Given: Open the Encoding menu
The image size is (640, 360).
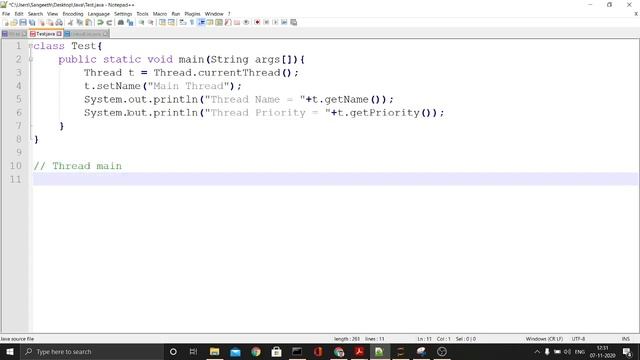Looking at the screenshot, I should tap(73, 14).
